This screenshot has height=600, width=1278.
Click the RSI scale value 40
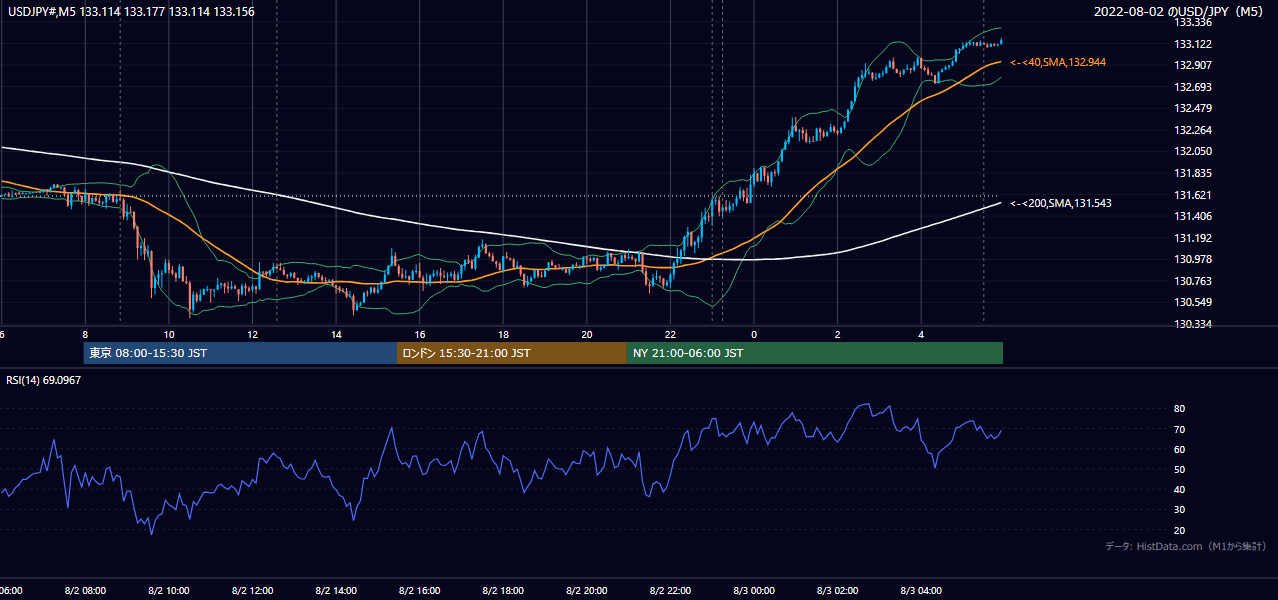(x=1179, y=489)
